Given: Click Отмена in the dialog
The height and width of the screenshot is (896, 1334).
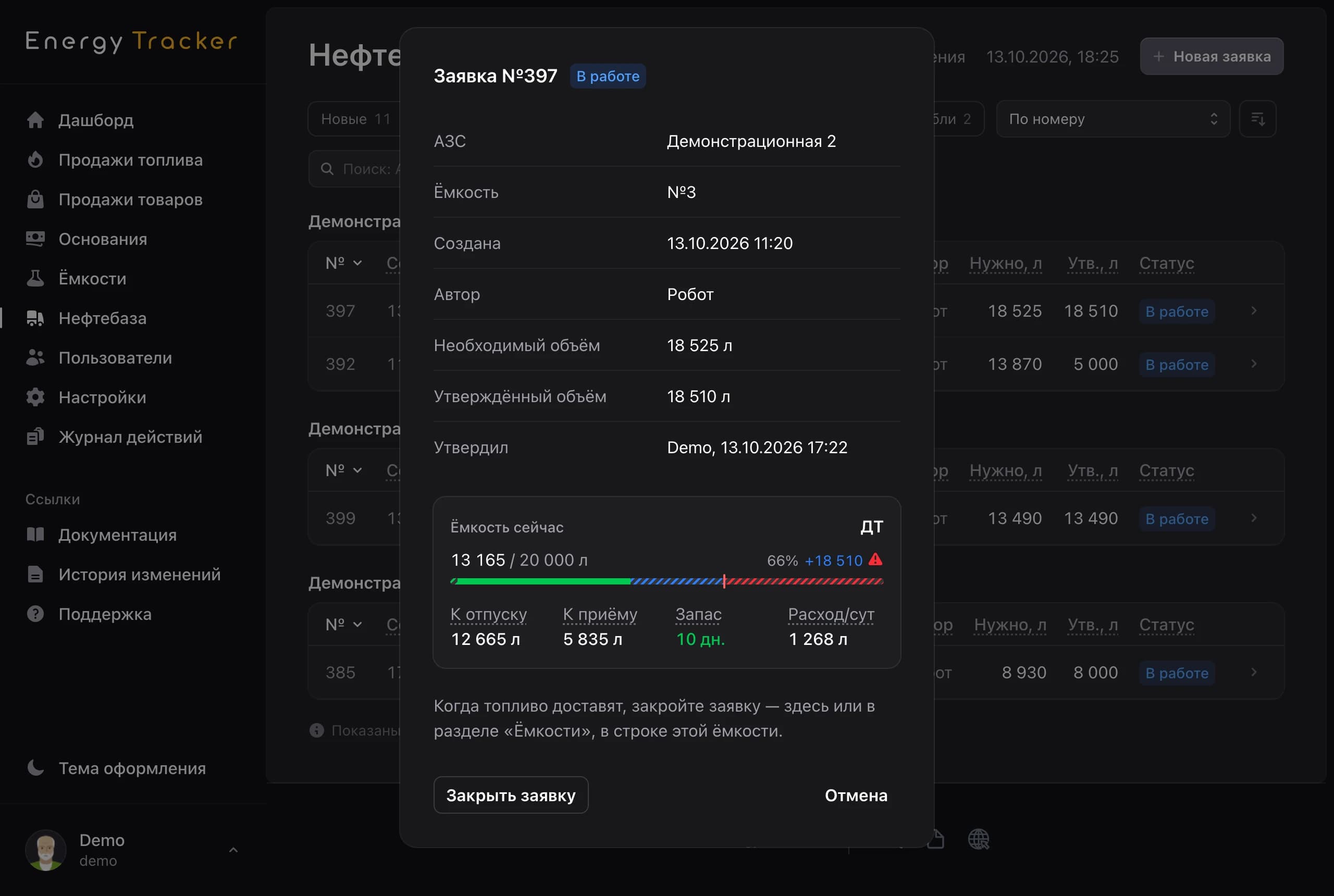Looking at the screenshot, I should (x=856, y=795).
